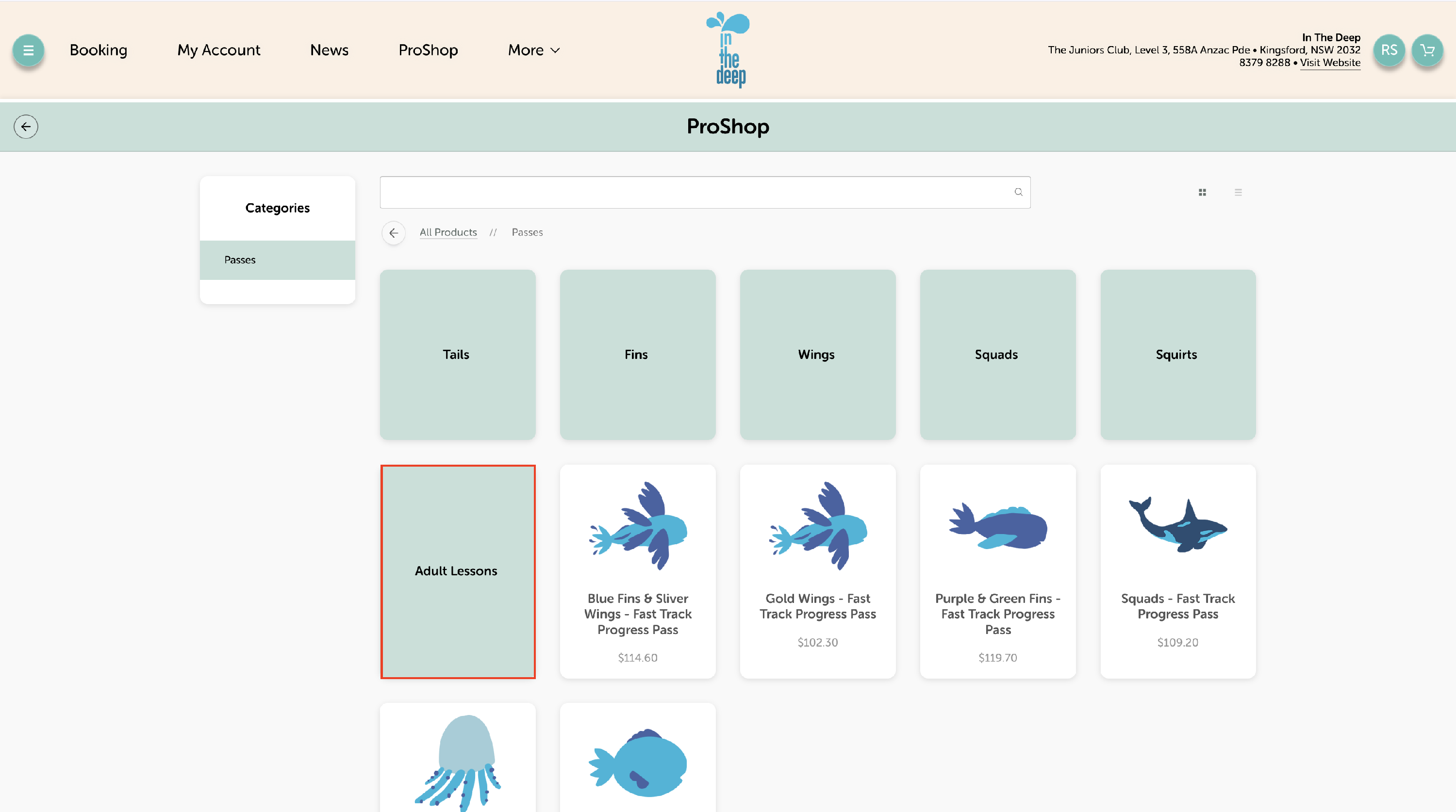Click breadcrumb back arrow button

394,233
